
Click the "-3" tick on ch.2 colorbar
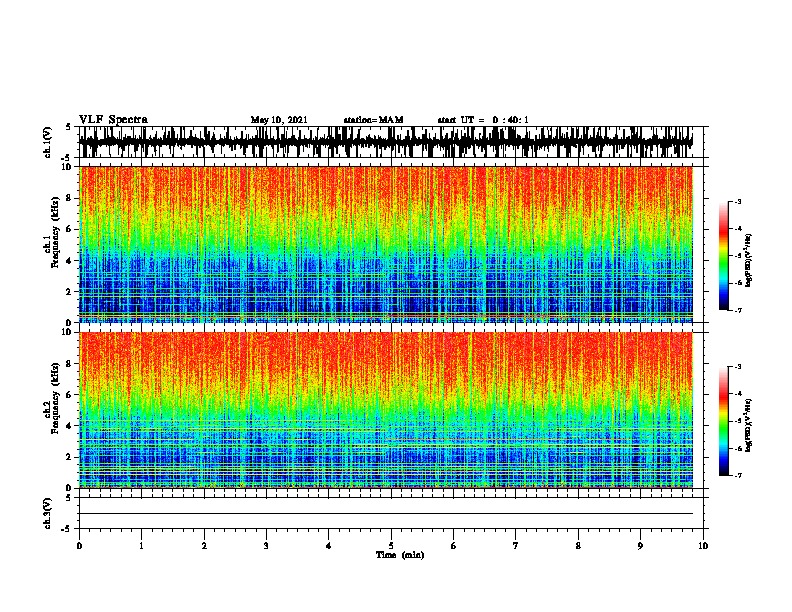pos(738,367)
